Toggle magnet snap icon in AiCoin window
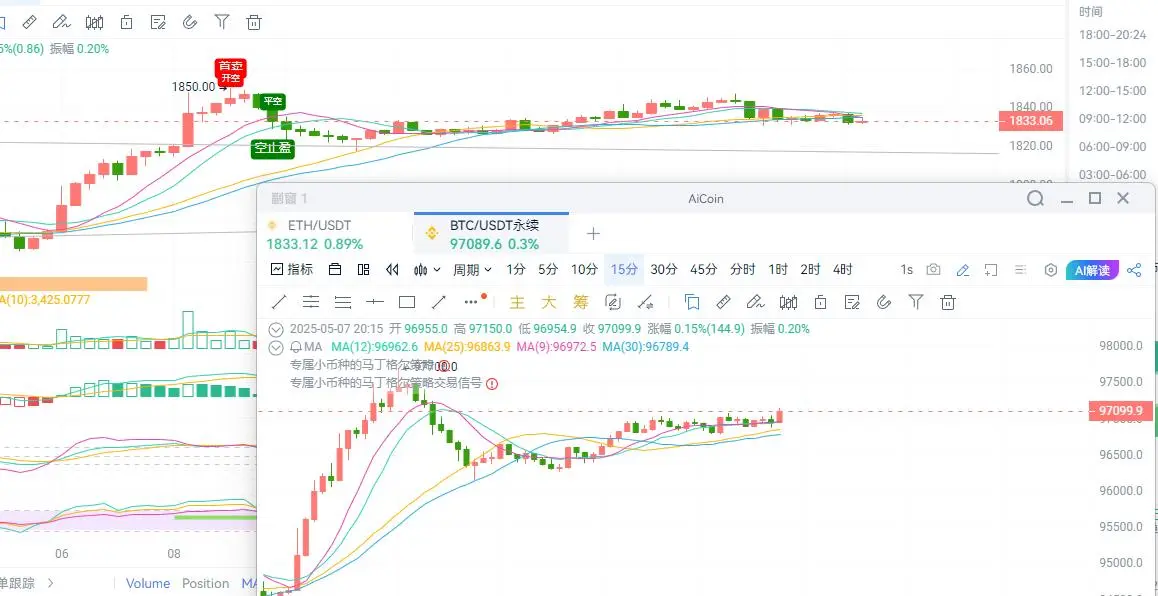1158x596 pixels. point(884,301)
